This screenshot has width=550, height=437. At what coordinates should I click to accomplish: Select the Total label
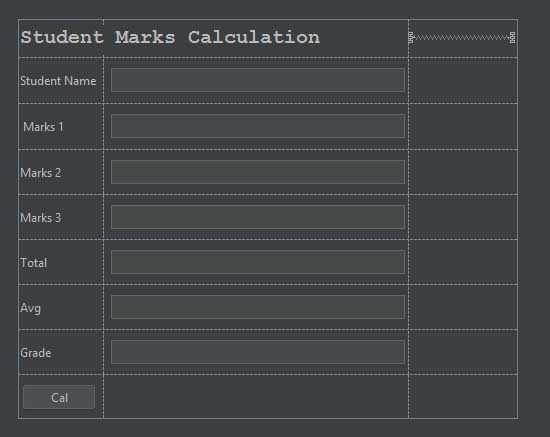tap(34, 263)
